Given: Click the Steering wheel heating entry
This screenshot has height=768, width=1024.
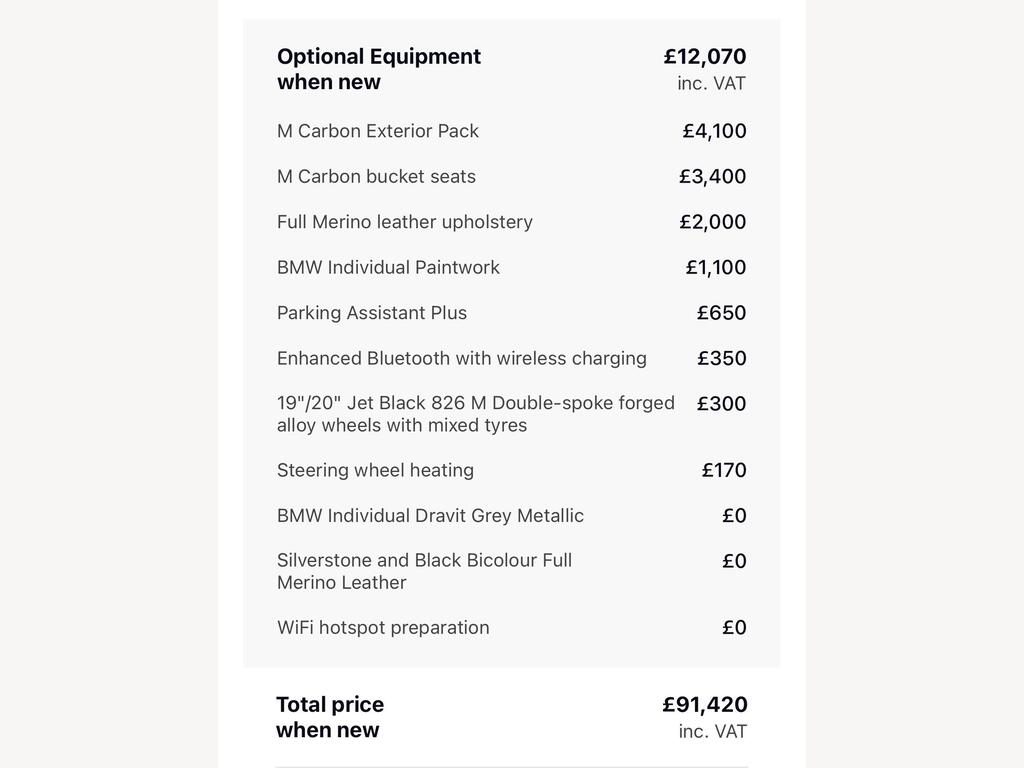Looking at the screenshot, I should coord(376,470).
